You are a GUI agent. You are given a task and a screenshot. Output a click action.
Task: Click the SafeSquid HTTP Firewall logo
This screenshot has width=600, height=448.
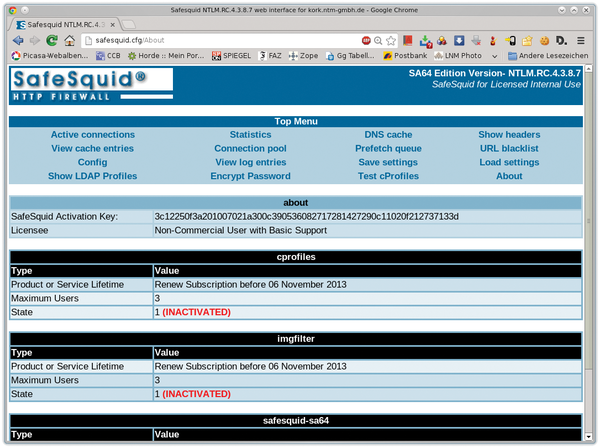pyautogui.click(x=92, y=85)
